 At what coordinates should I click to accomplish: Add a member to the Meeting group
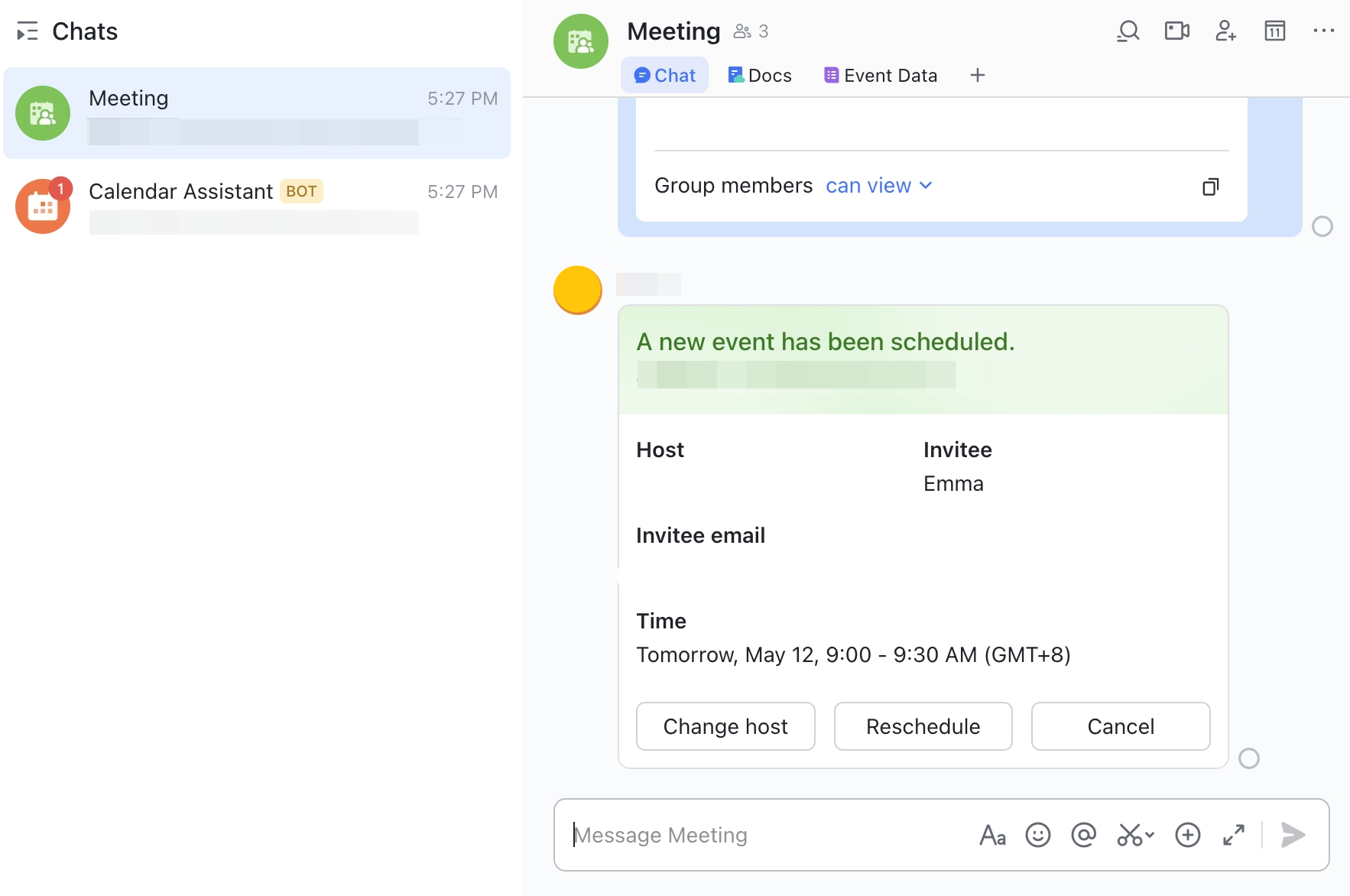1225,31
